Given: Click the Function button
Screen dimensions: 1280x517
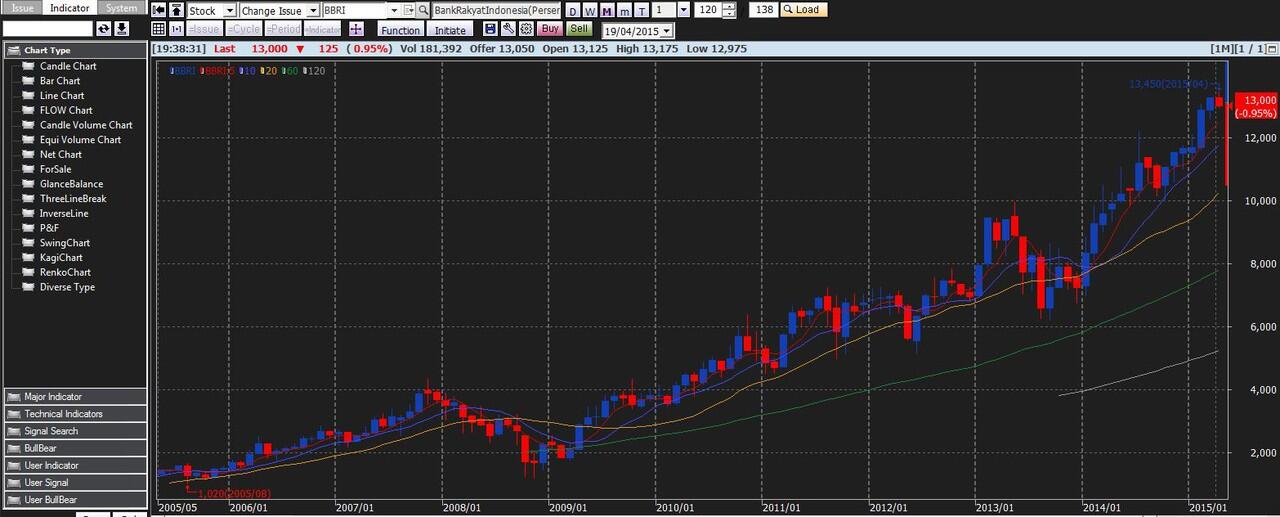Looking at the screenshot, I should coord(401,30).
